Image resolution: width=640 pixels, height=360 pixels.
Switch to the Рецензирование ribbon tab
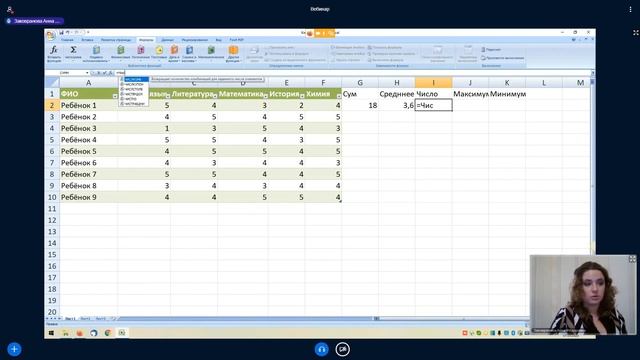click(x=195, y=40)
